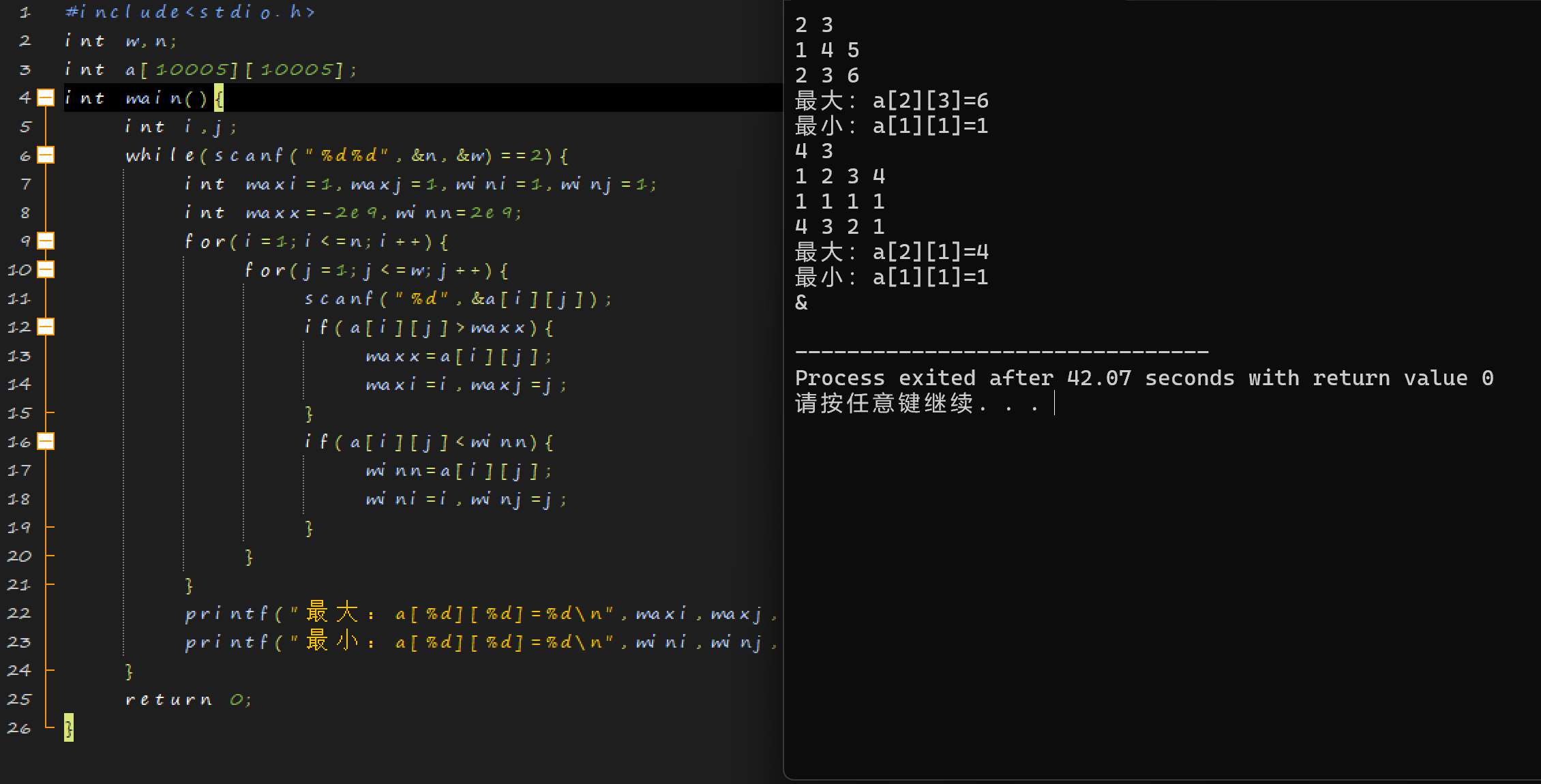Place cursor on the #include<stdio.h> line
Viewport: 1541px width, 784px height.
(190, 12)
